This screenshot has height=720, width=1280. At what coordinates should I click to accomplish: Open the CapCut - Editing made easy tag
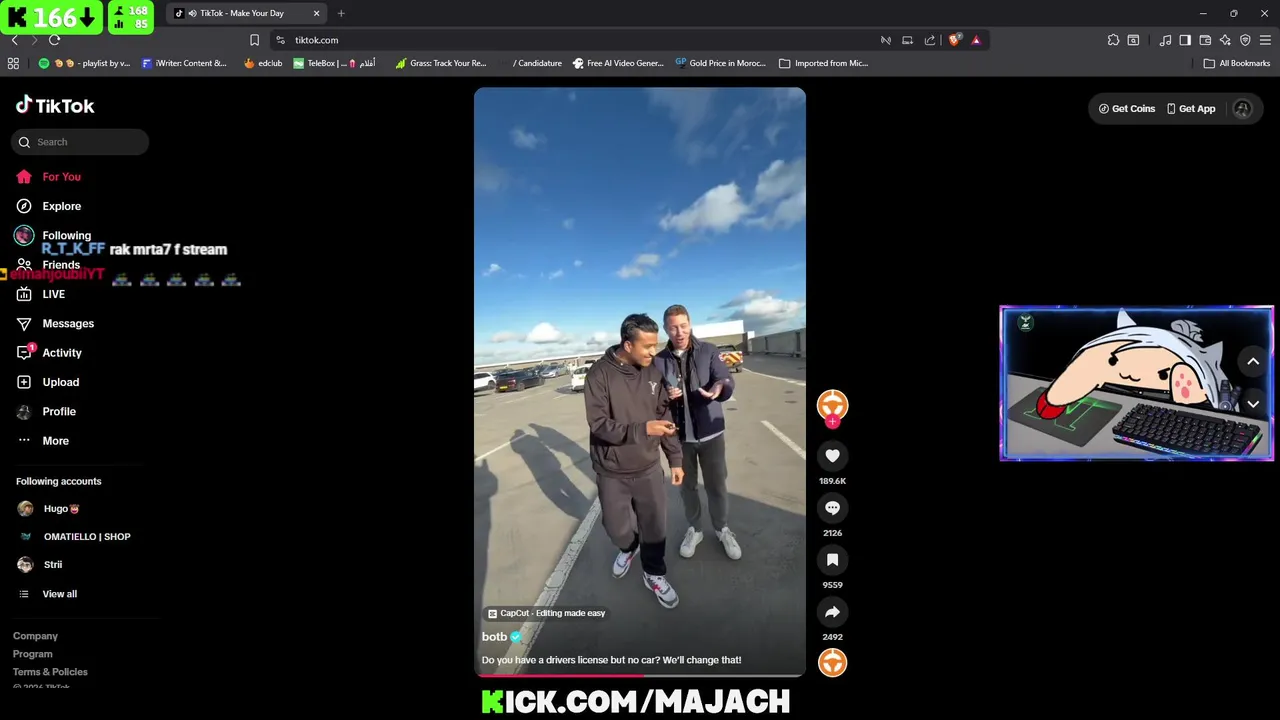click(546, 613)
